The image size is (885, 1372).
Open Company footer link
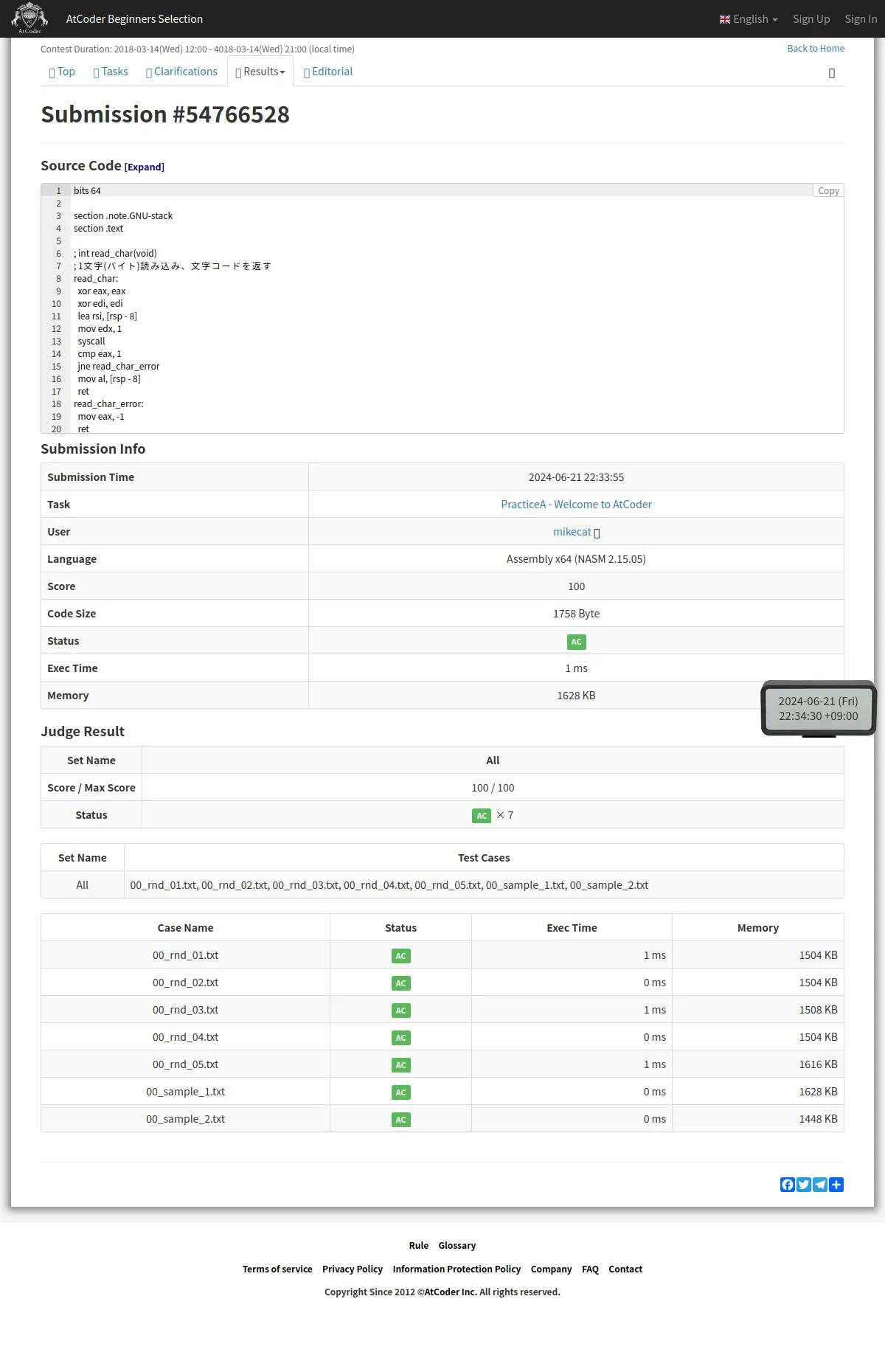(551, 1269)
